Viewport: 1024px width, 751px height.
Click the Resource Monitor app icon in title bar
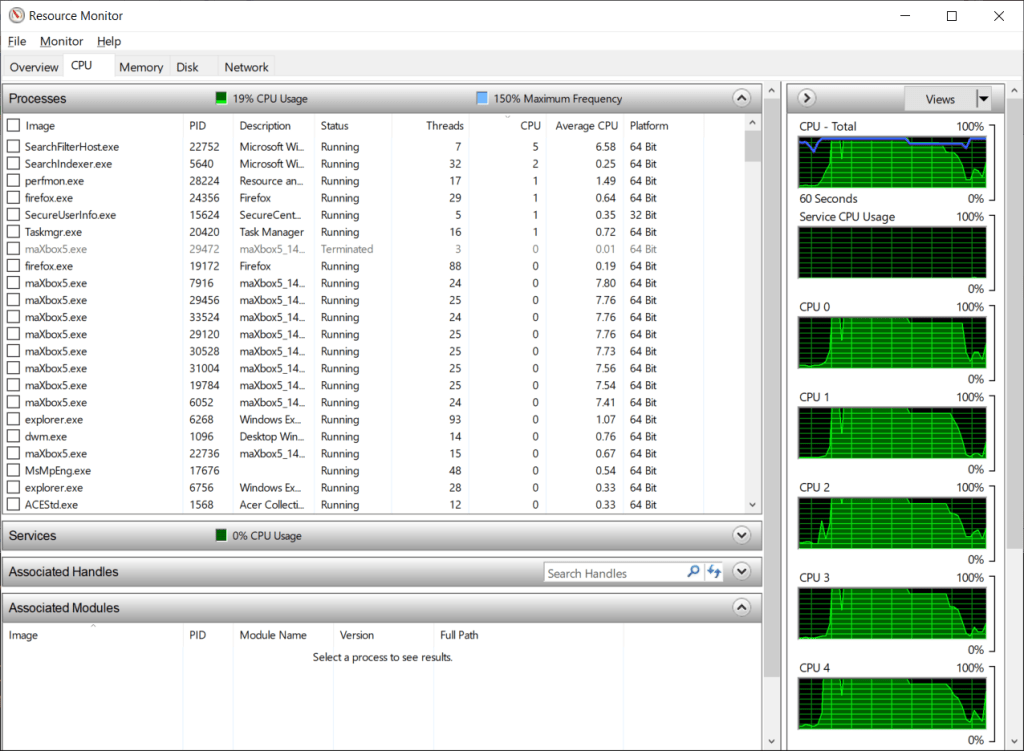click(x=16, y=16)
